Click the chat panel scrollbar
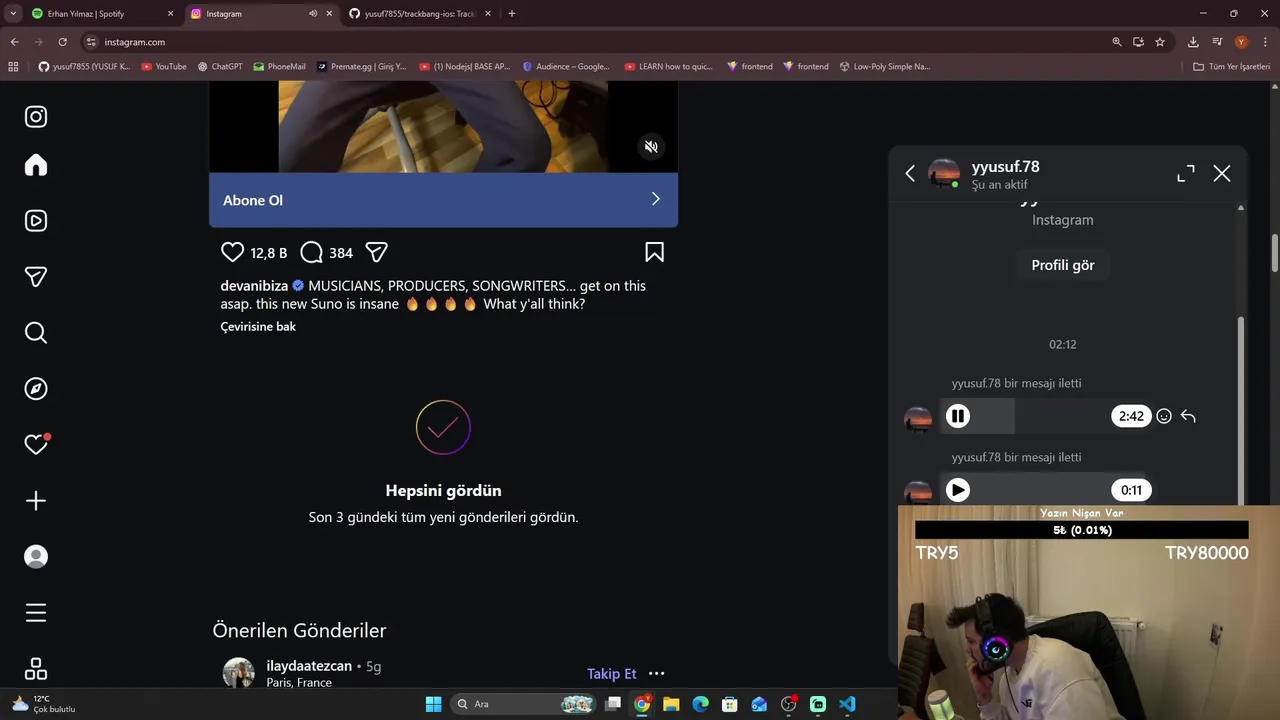The height and width of the screenshot is (720, 1280). [x=1241, y=410]
